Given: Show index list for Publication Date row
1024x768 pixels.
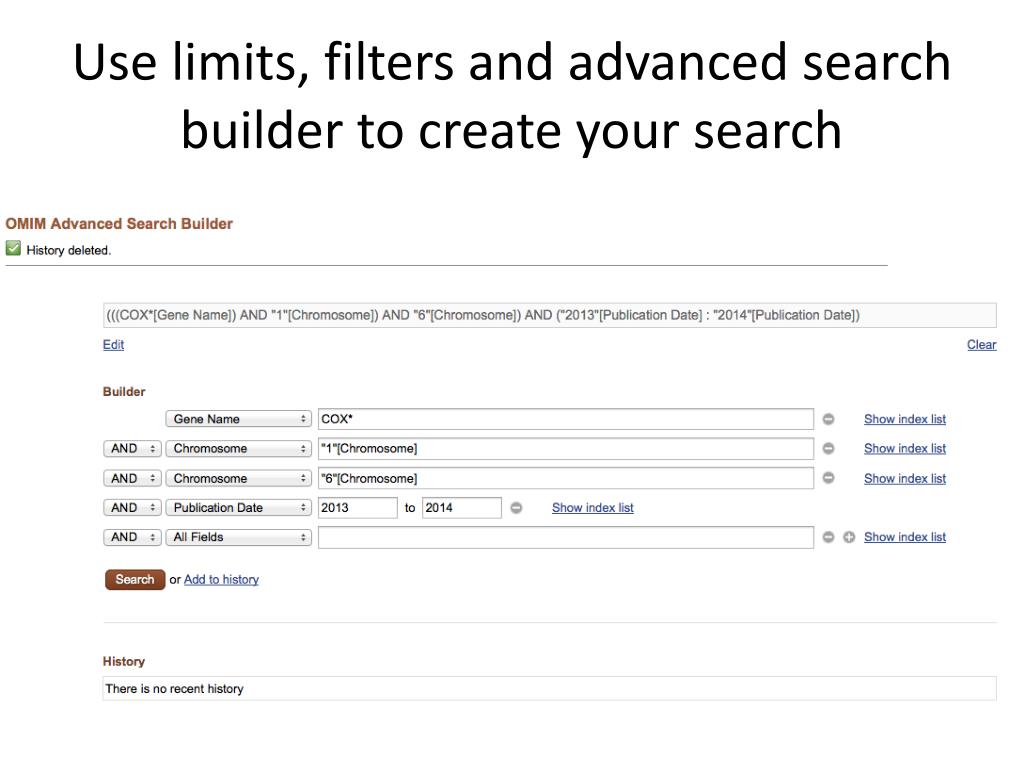Looking at the screenshot, I should coord(592,507).
